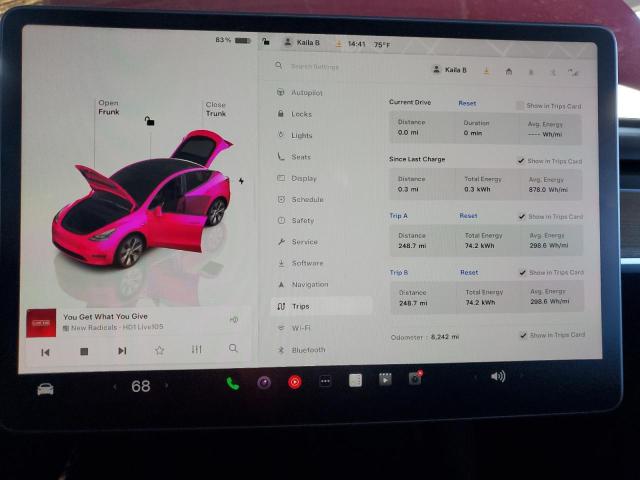This screenshot has width=640, height=480.
Task: Tap the media search magnifier icon
Action: 233,349
